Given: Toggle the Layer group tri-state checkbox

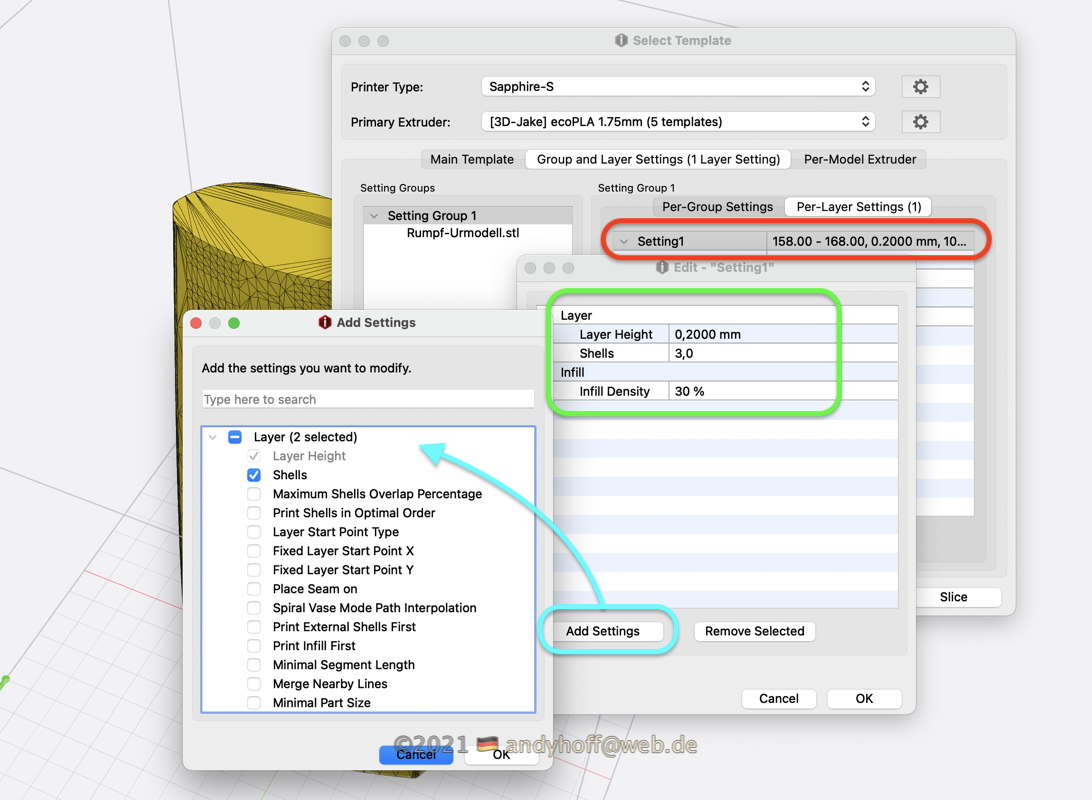Looking at the screenshot, I should click(x=235, y=437).
